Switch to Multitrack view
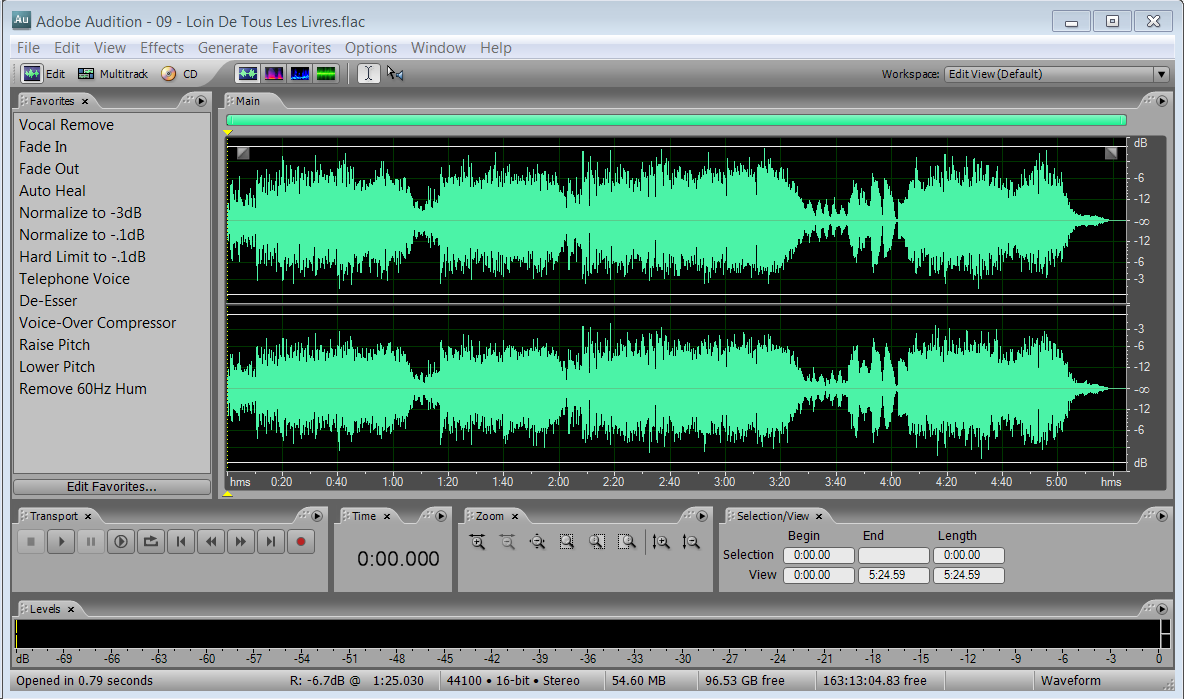This screenshot has height=699, width=1184. click(x=113, y=74)
